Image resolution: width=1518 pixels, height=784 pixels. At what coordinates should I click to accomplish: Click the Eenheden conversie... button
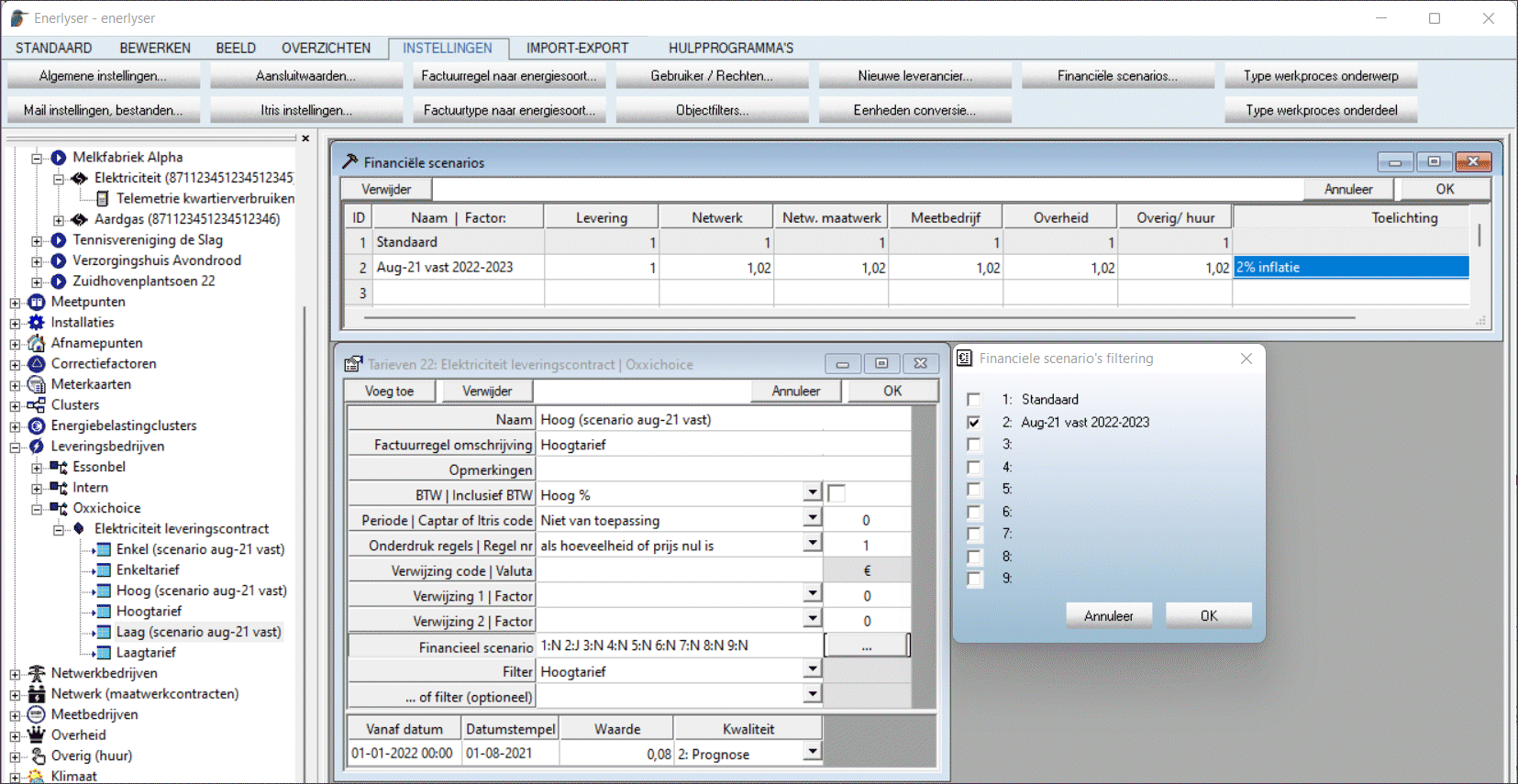pyautogui.click(x=914, y=110)
